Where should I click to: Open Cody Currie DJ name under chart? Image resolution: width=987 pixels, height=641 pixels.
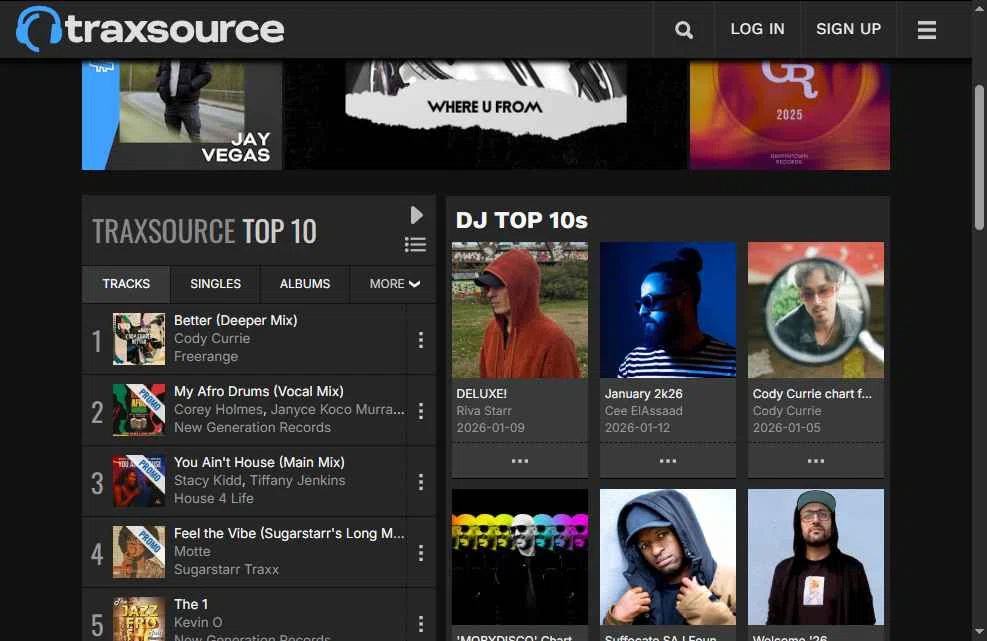[787, 411]
